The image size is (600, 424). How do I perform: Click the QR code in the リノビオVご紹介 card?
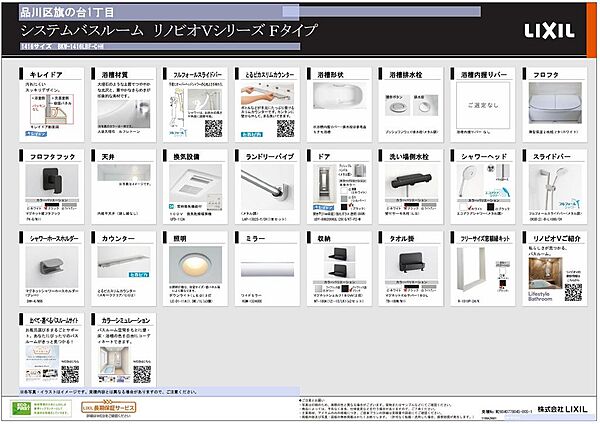point(573,292)
